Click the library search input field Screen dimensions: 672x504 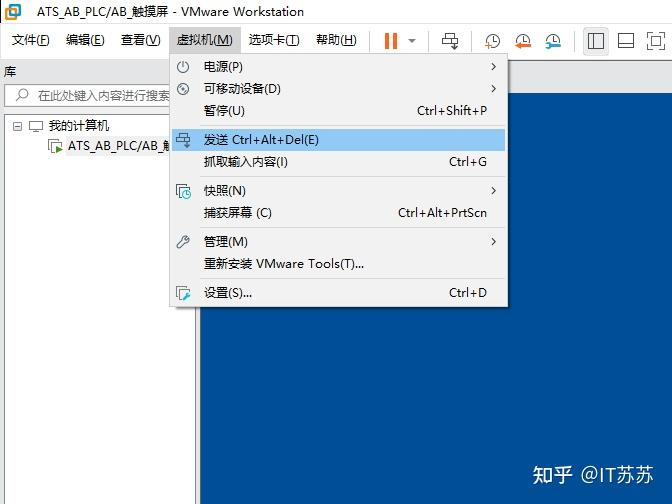pos(87,95)
